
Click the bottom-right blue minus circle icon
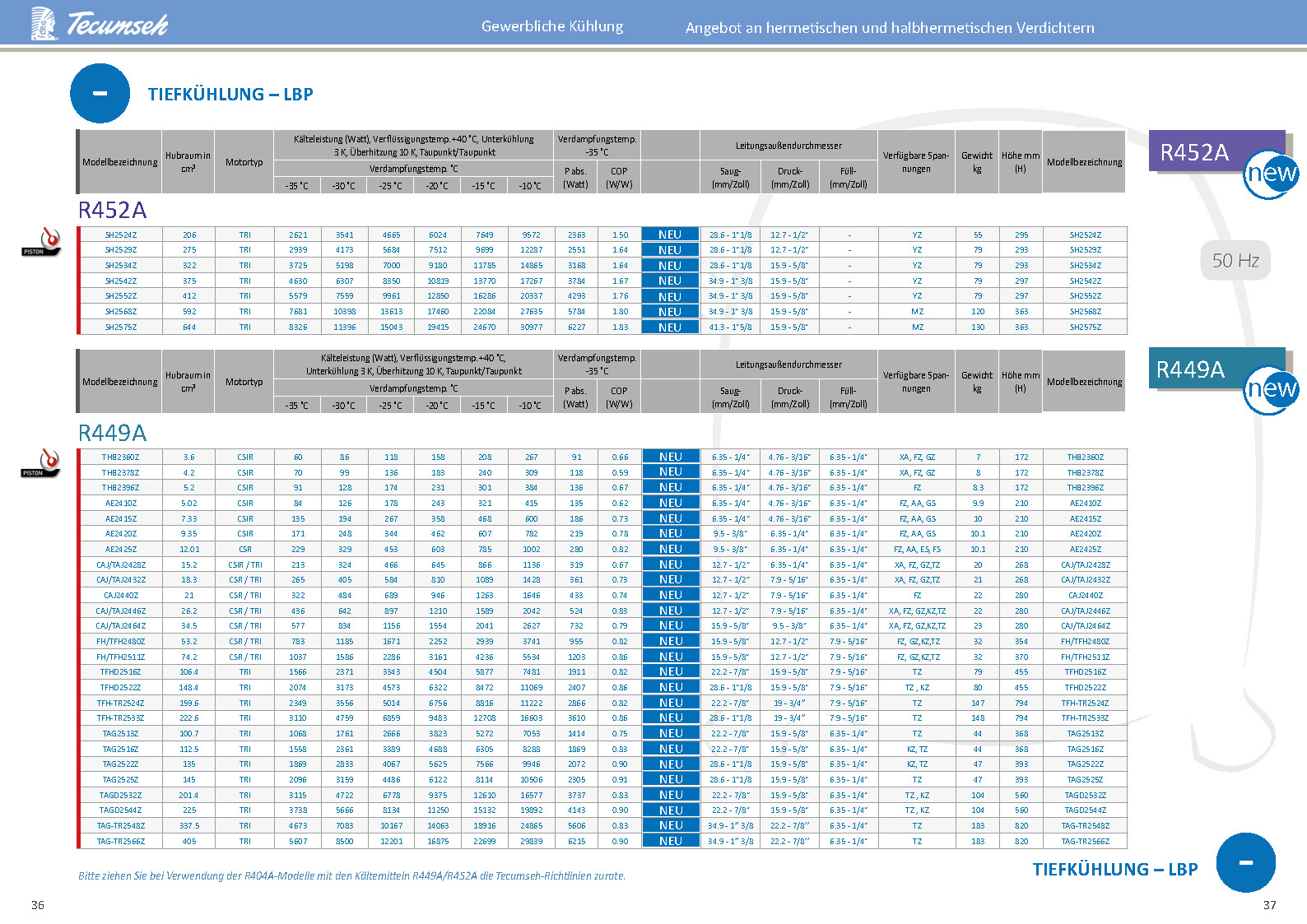pos(1245,862)
